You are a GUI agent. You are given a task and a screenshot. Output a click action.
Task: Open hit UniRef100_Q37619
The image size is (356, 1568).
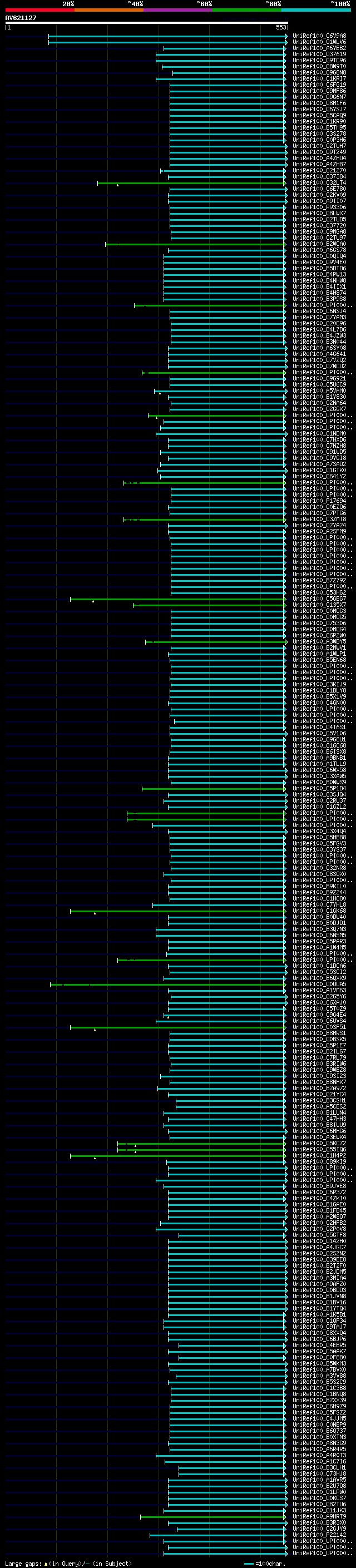[x=319, y=54]
